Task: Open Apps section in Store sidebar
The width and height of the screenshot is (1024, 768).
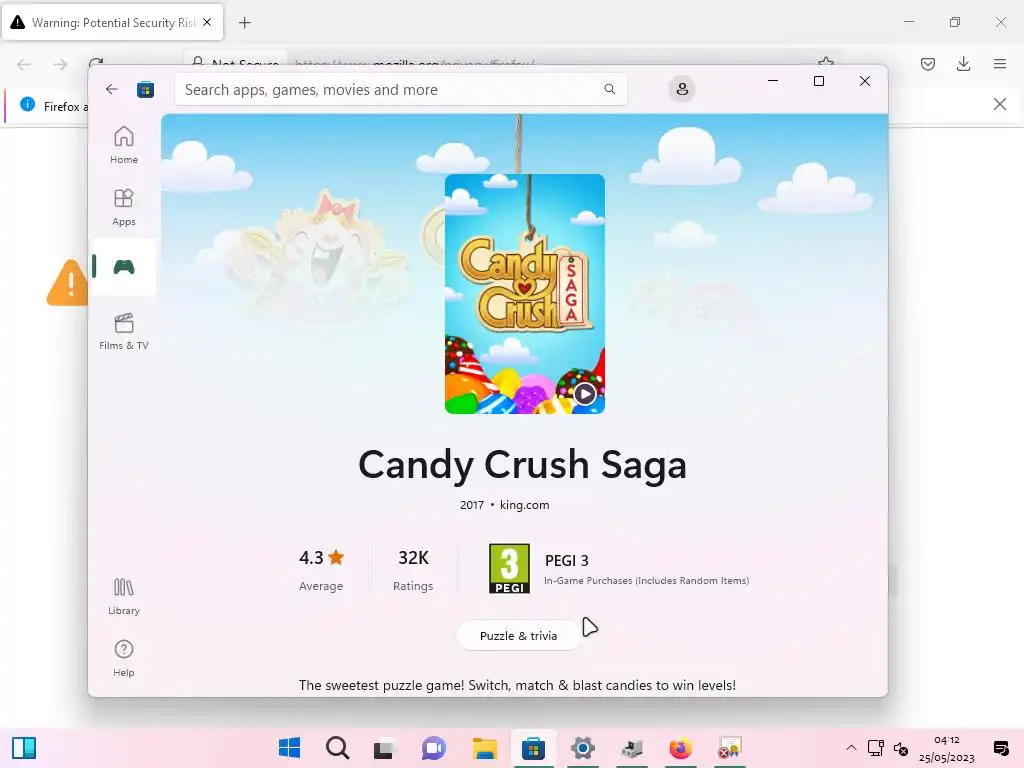Action: [123, 207]
